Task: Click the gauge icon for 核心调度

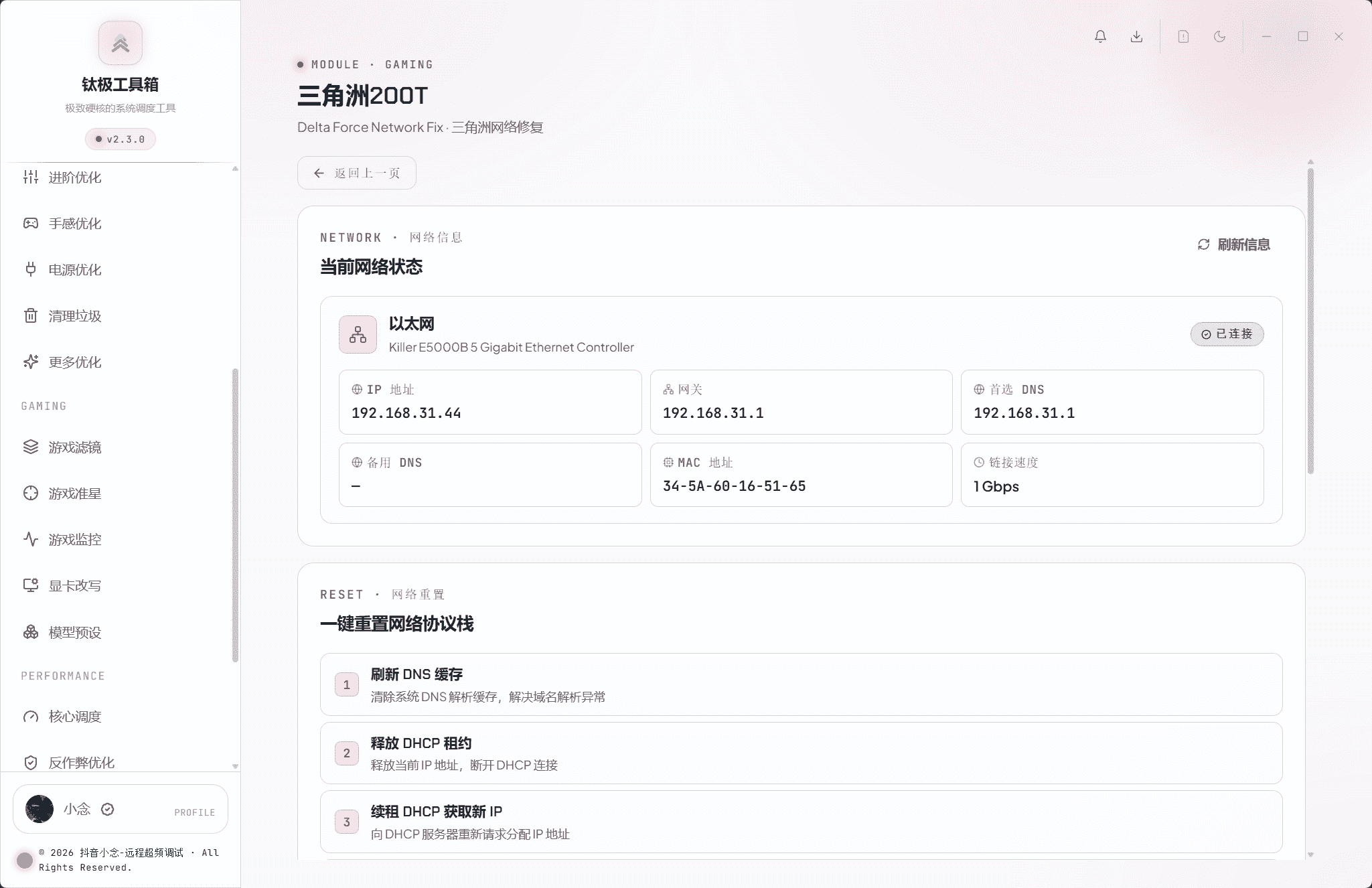Action: click(x=31, y=717)
